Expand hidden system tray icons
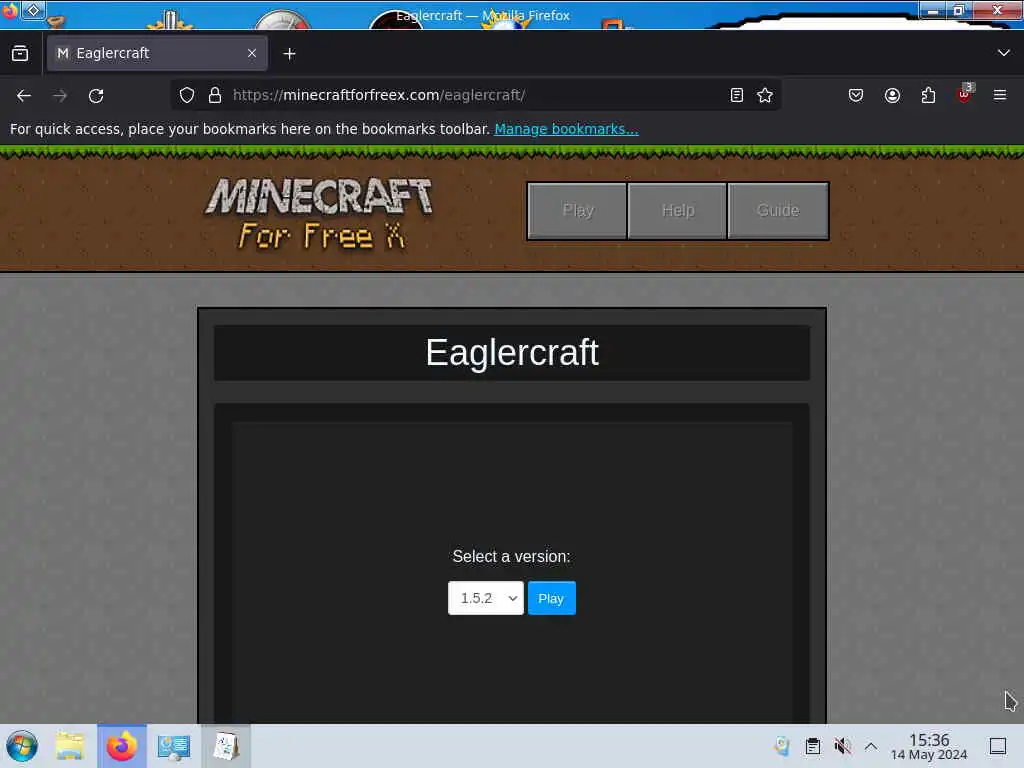The height and width of the screenshot is (768, 1024). click(x=871, y=746)
